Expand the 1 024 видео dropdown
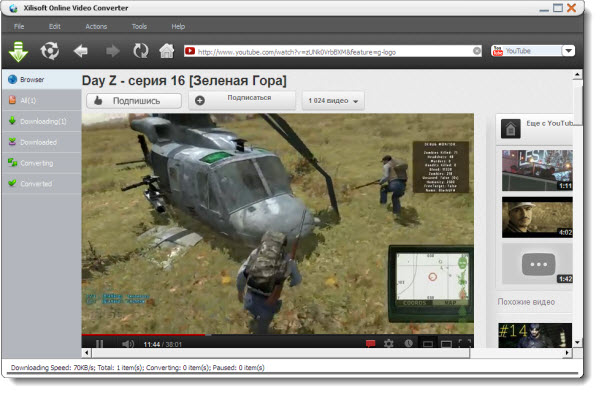Image resolution: width=600 pixels, height=393 pixels. [x=333, y=101]
